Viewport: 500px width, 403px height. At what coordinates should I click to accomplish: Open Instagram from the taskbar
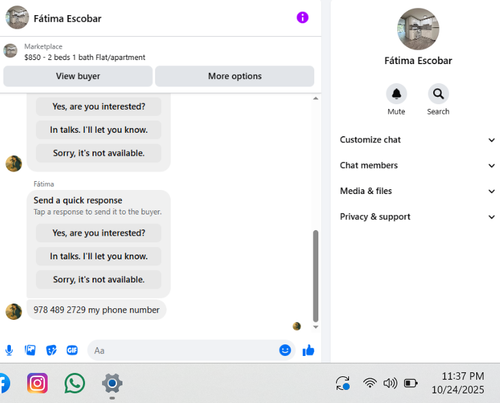tap(37, 383)
